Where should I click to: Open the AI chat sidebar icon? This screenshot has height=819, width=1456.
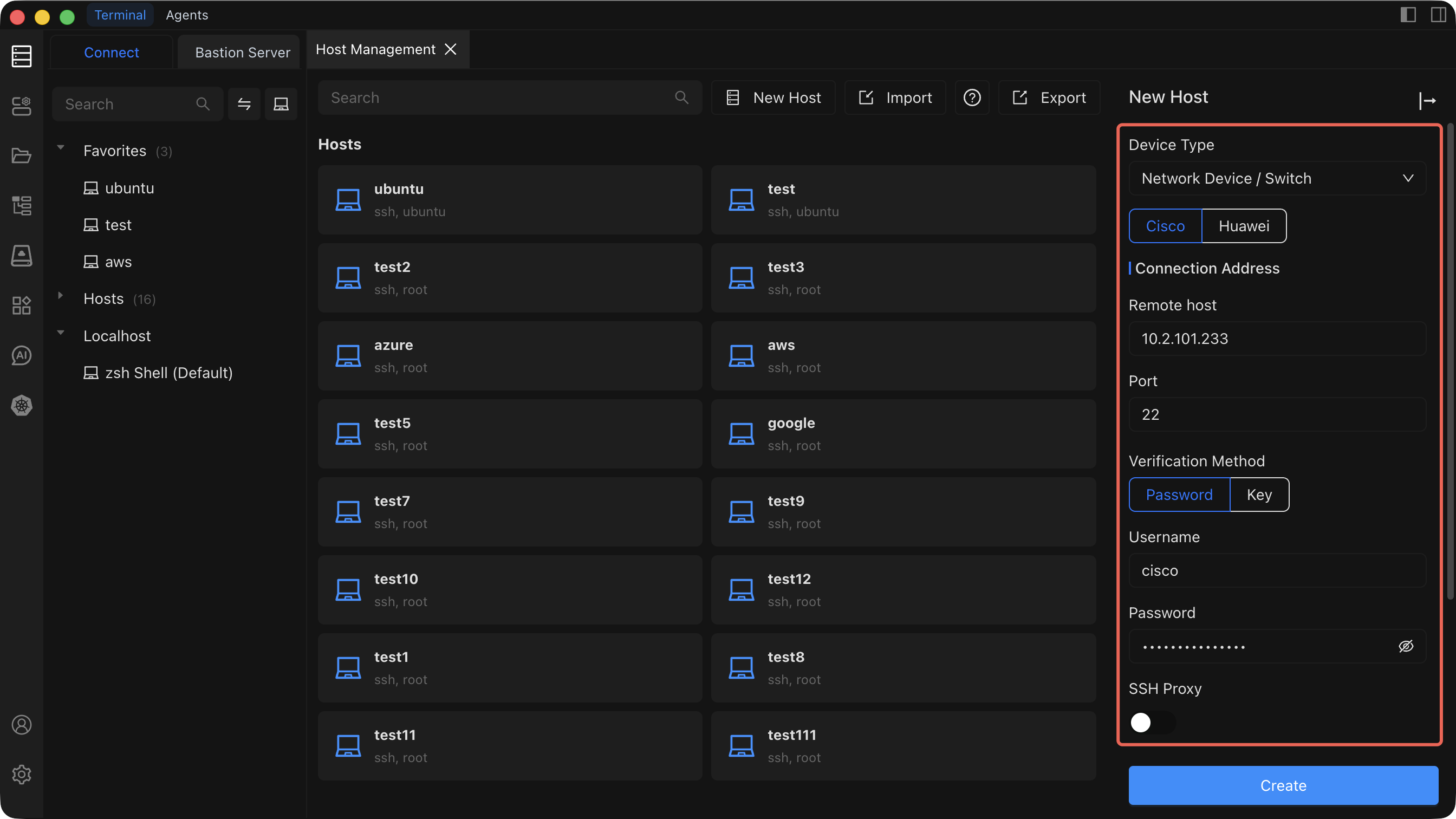[22, 355]
